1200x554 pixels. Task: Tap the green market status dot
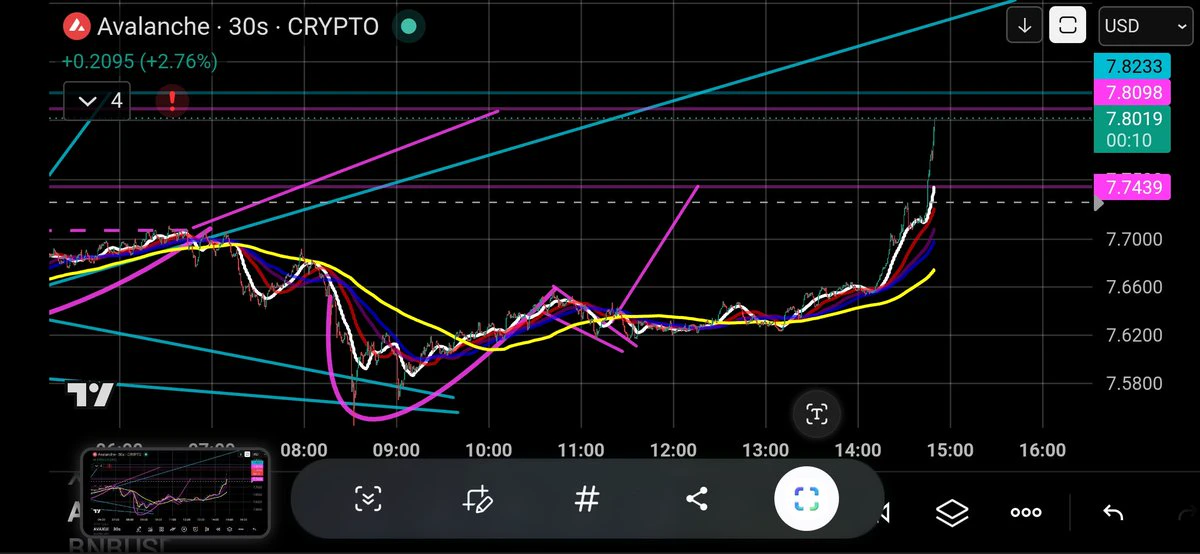[x=407, y=27]
